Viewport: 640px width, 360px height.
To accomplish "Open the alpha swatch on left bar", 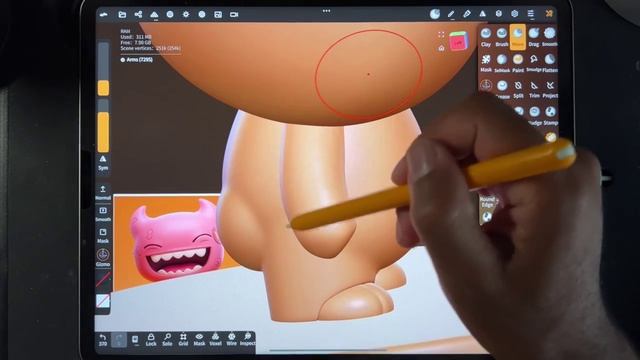I will coord(103,301).
